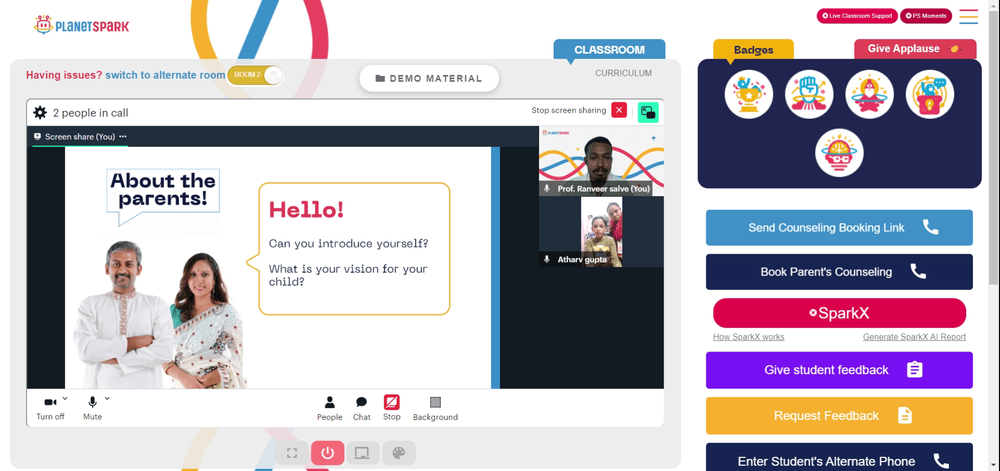The width and height of the screenshot is (1000, 471).
Task: Open Generate SparkX AI Report link
Action: click(x=915, y=337)
